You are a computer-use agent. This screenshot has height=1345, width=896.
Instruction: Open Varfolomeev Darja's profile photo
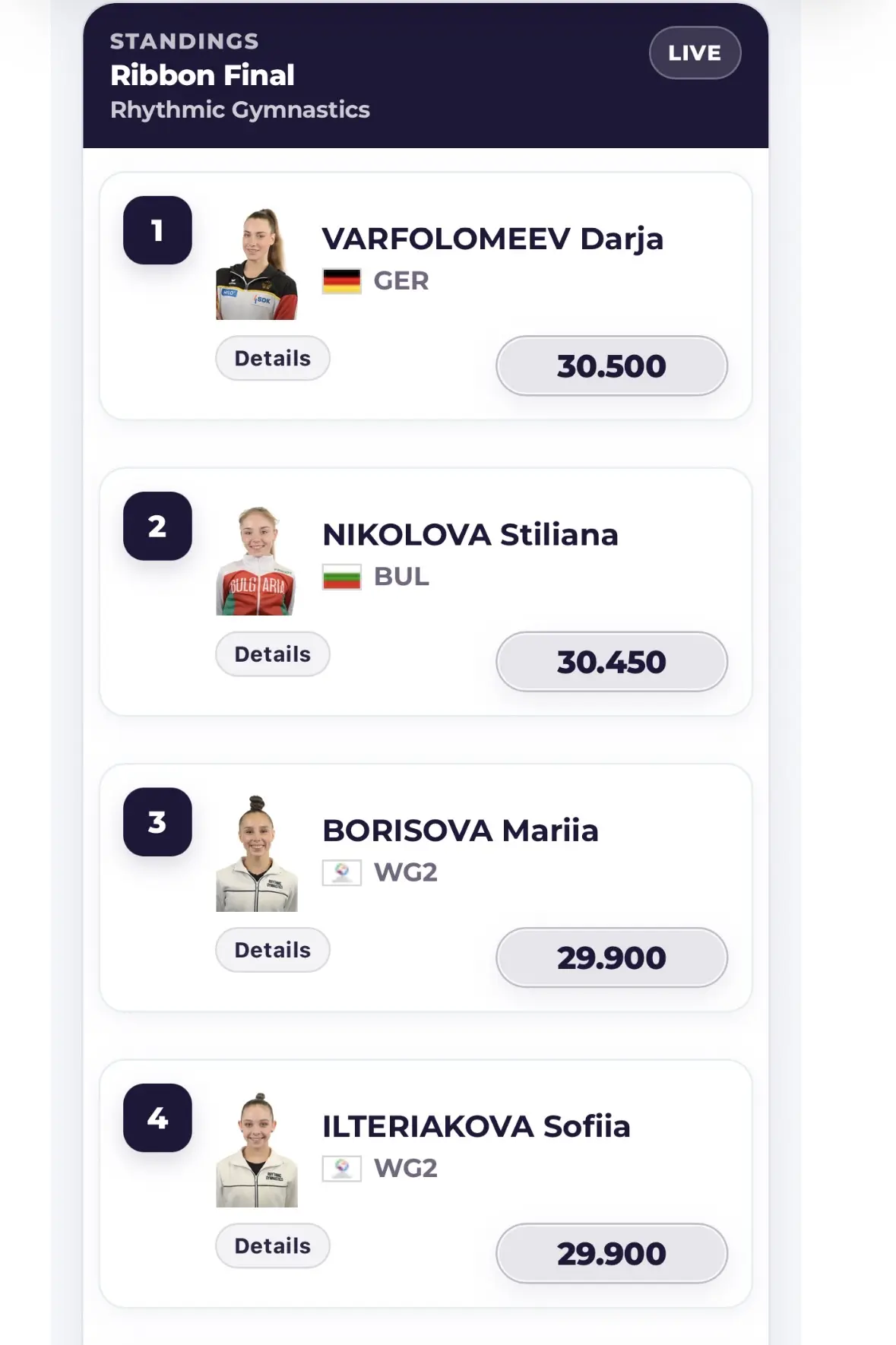tap(257, 263)
